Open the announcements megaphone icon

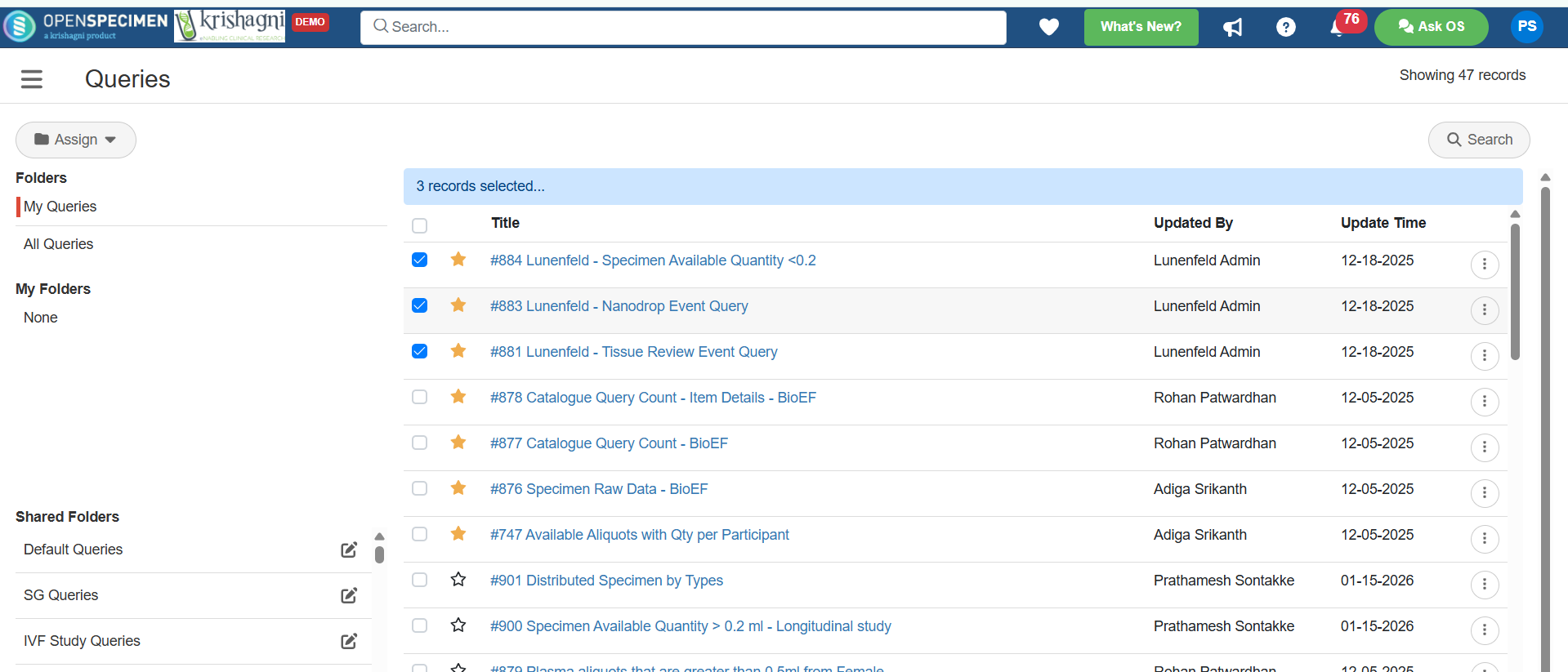(x=1232, y=28)
